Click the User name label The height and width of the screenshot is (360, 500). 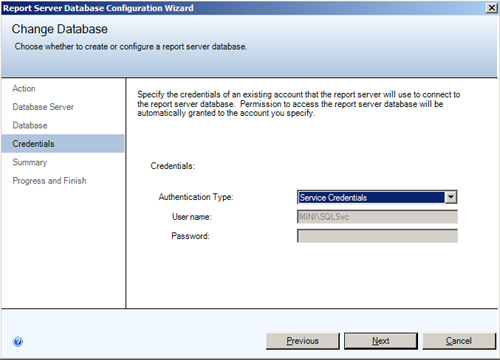(192, 217)
